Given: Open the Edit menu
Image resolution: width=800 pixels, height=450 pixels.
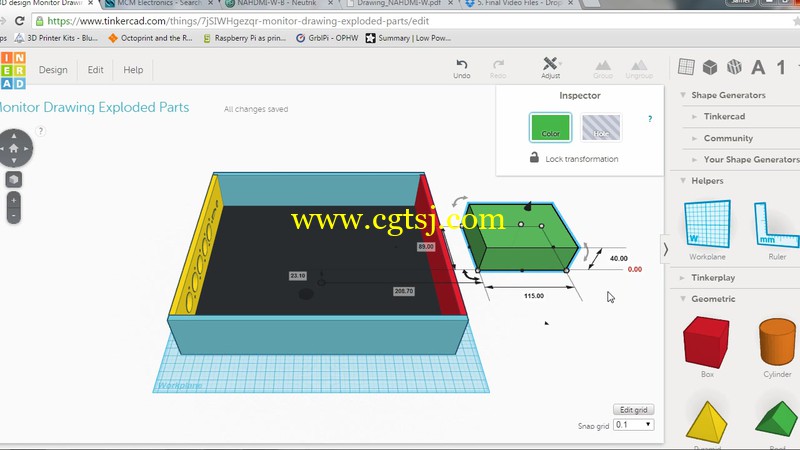Looking at the screenshot, I should click(95, 70).
